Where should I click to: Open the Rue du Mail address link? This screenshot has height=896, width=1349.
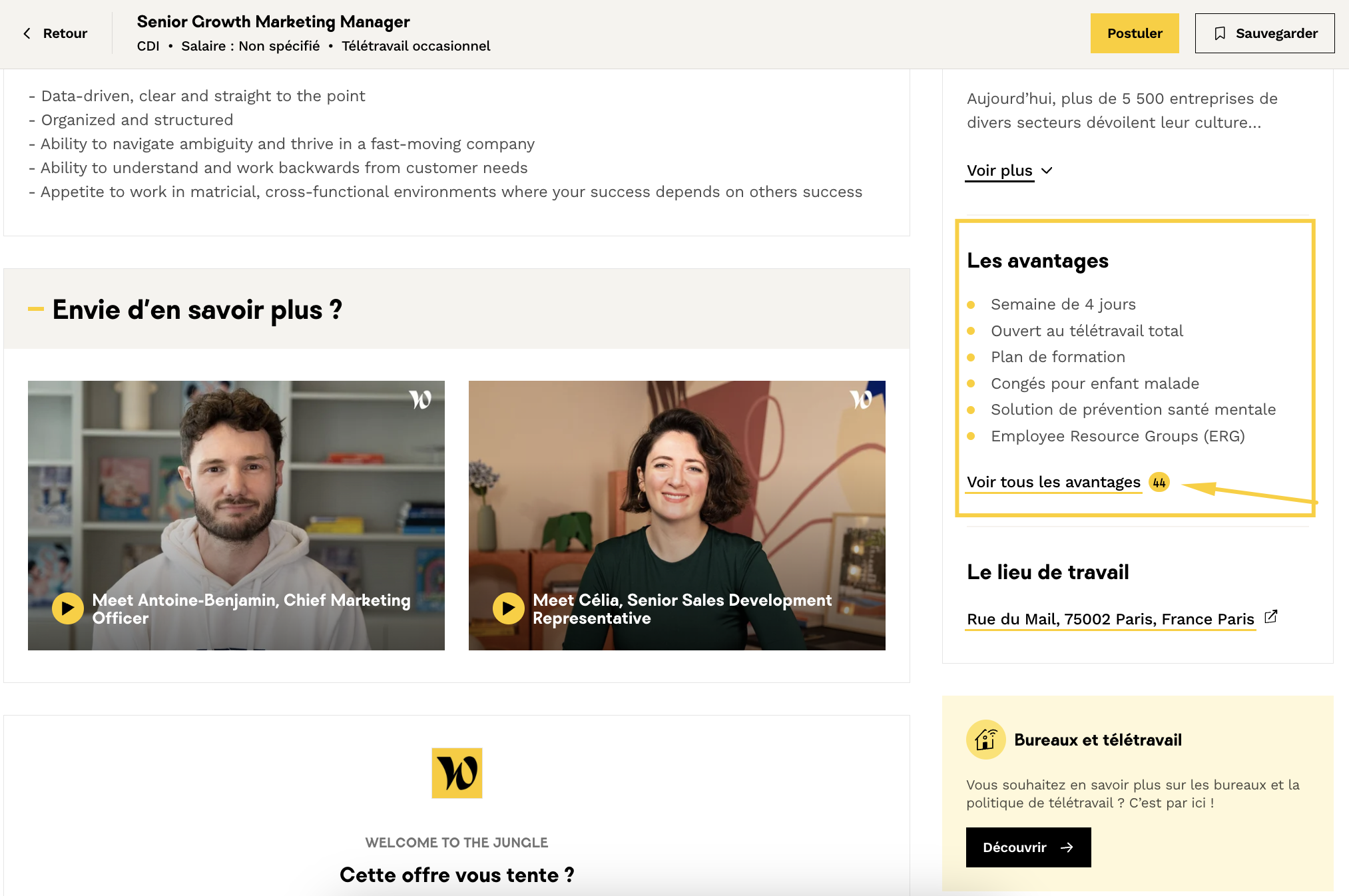[1111, 619]
